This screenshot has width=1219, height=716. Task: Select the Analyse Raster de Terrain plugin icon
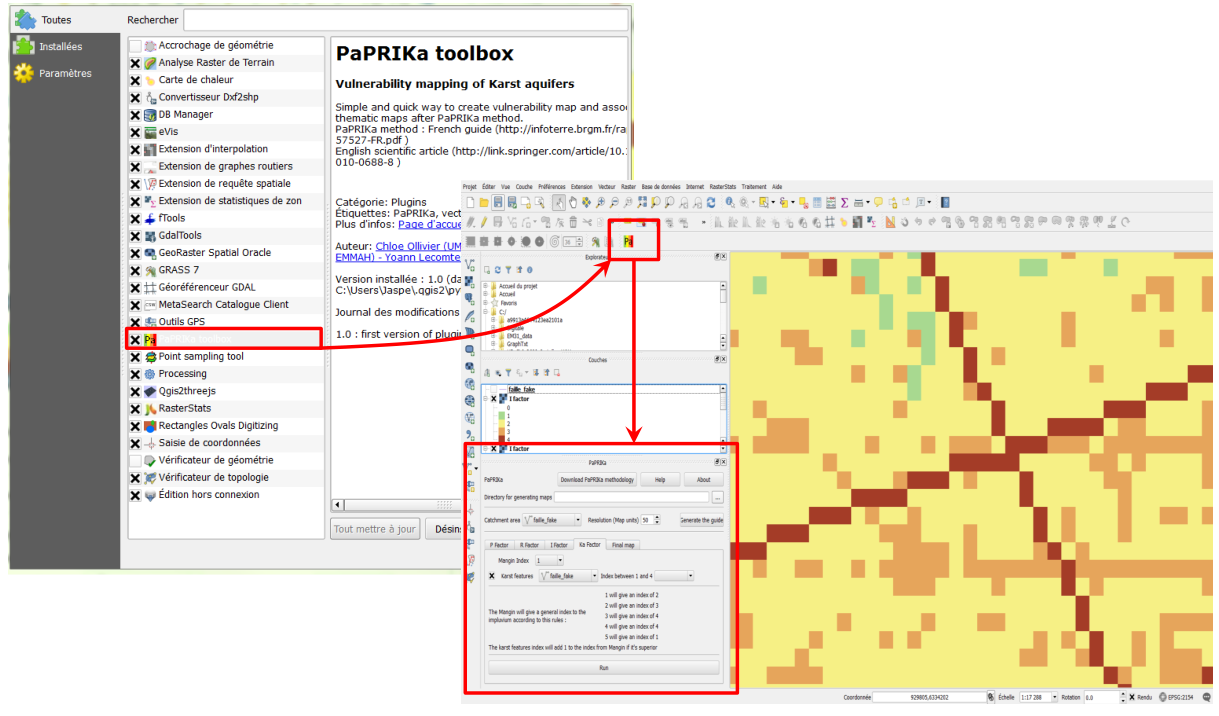click(x=150, y=62)
